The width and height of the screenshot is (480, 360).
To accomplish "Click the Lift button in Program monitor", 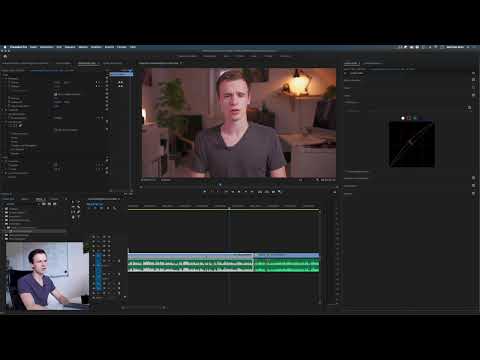I will click(260, 192).
